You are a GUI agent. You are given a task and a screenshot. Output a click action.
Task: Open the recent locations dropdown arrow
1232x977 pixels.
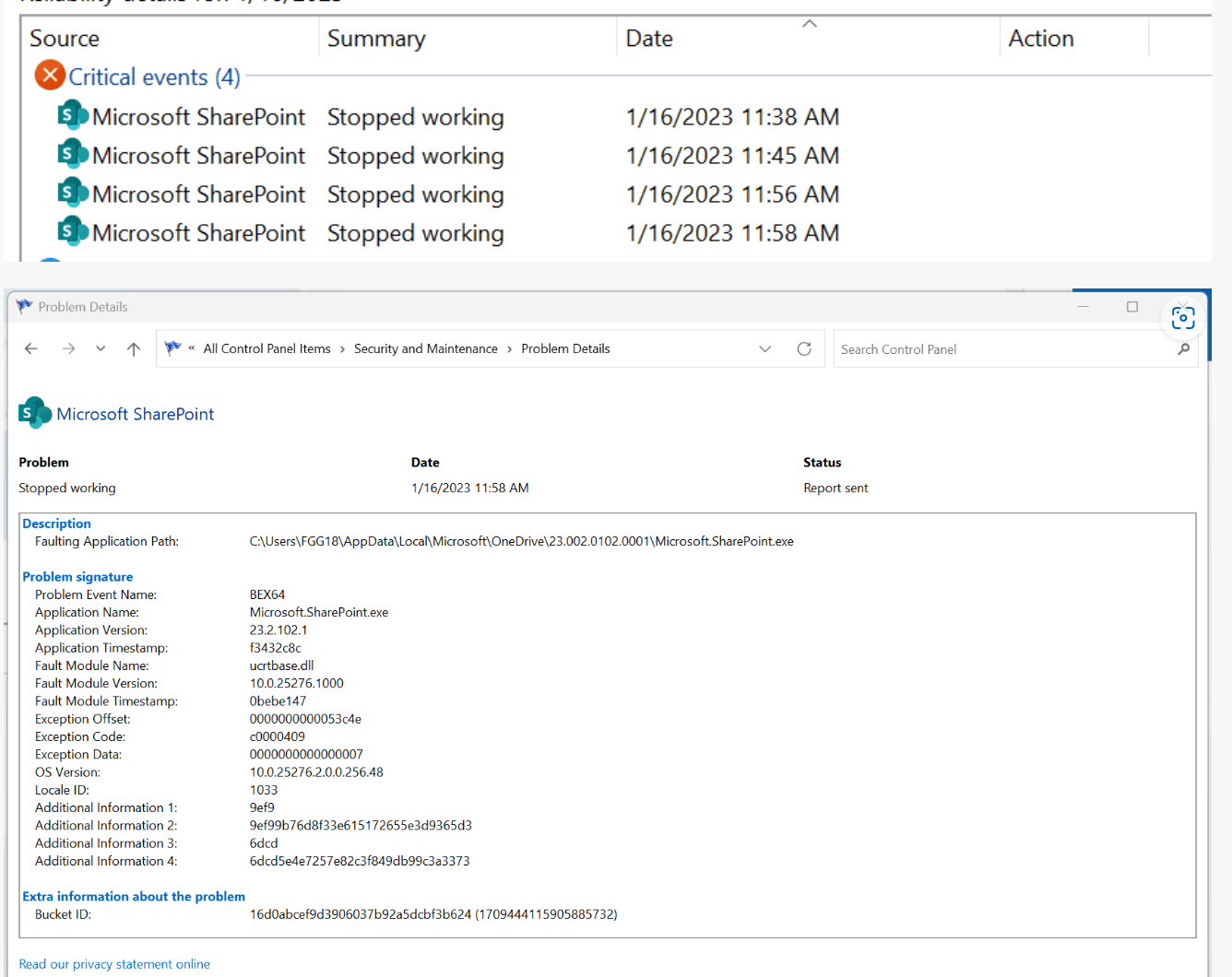(x=101, y=348)
